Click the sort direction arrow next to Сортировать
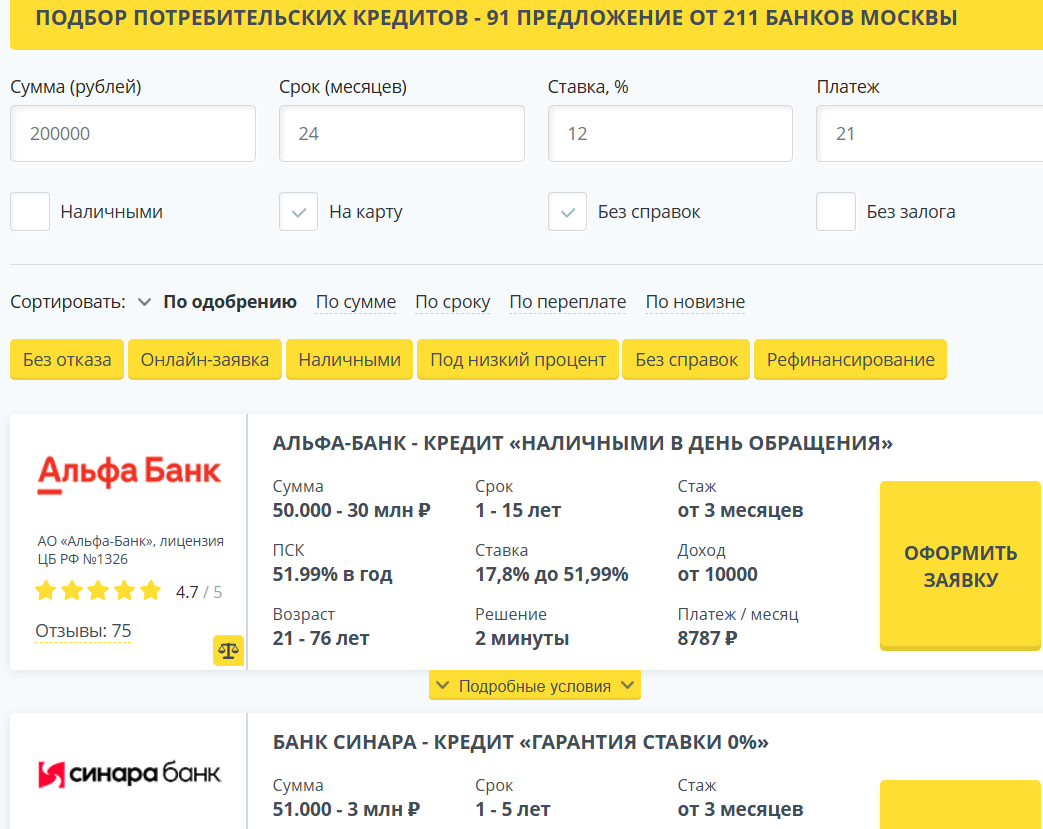Viewport: 1043px width, 829px height. (x=144, y=302)
